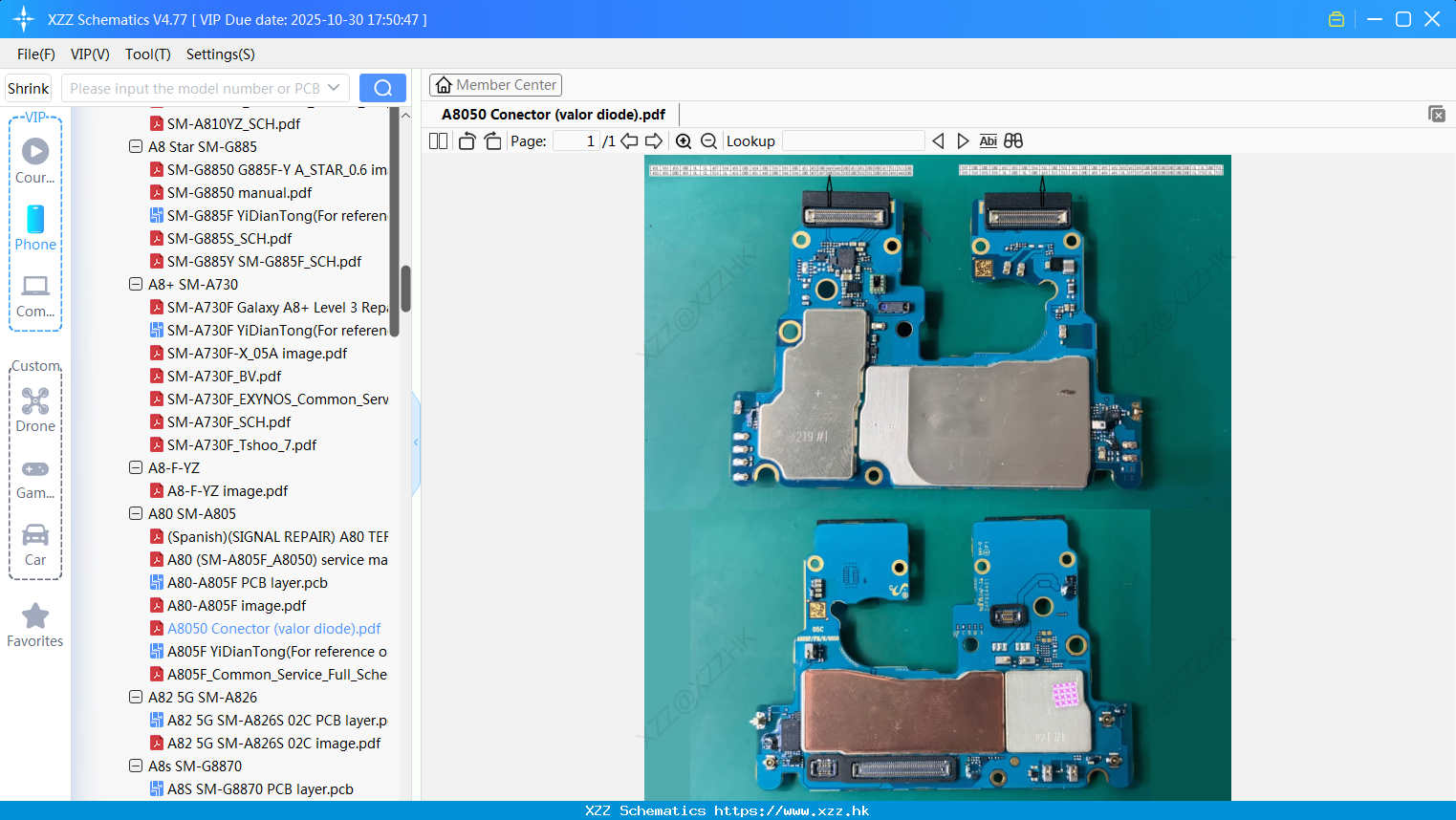
Task: Click the XZZ star logo icon
Action: [24, 19]
